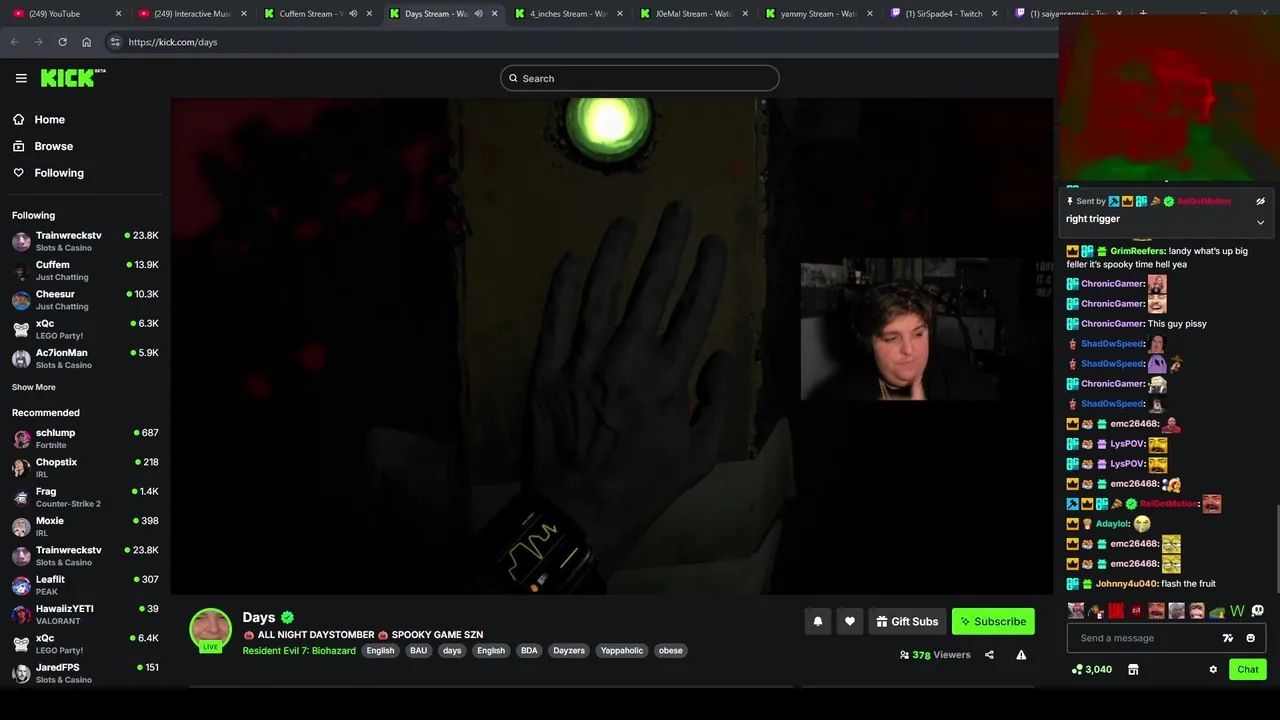1280x720 pixels.
Task: Click the BDA tag
Action: tap(529, 650)
